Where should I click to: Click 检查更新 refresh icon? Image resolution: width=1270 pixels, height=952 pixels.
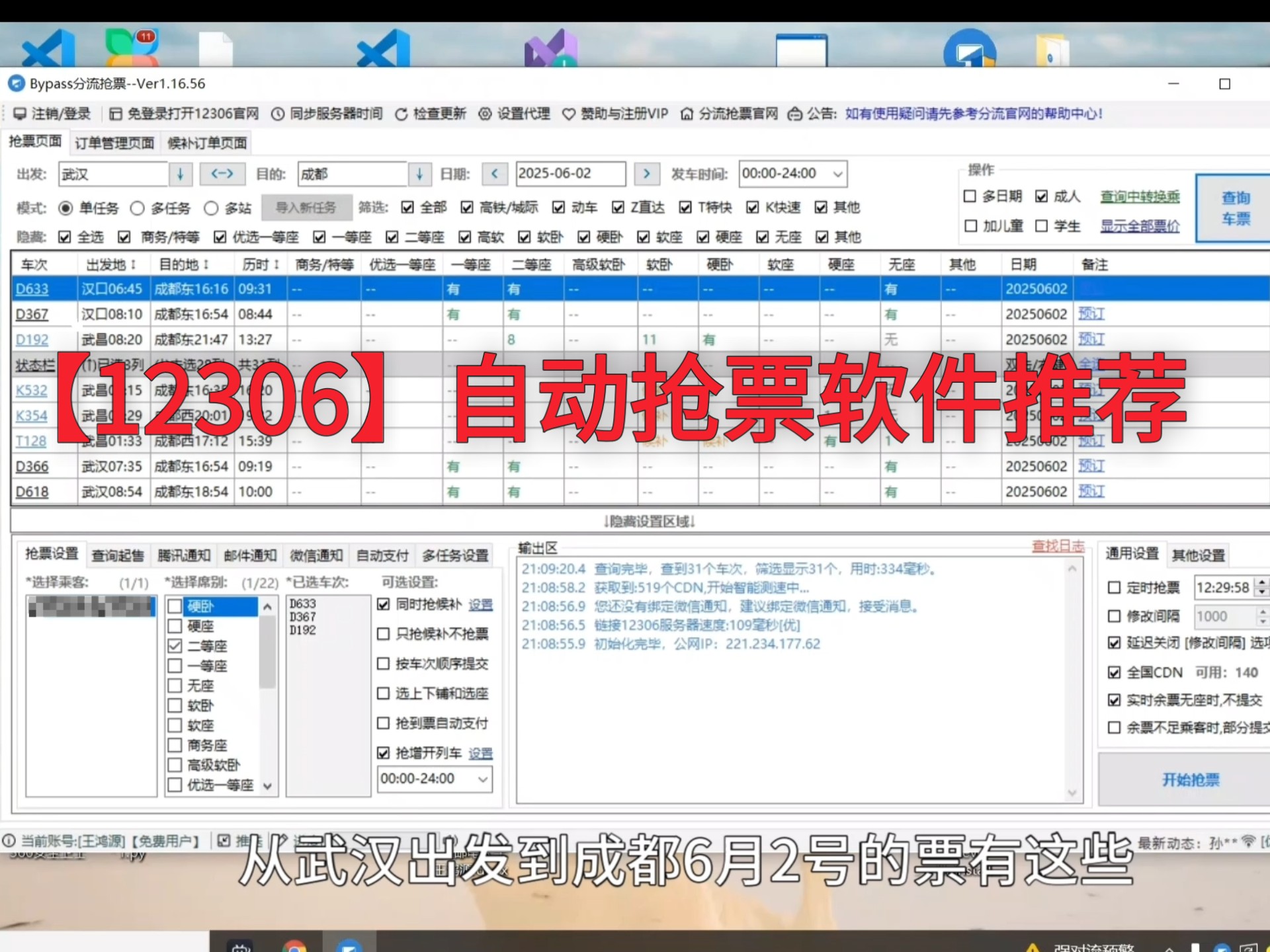point(401,114)
